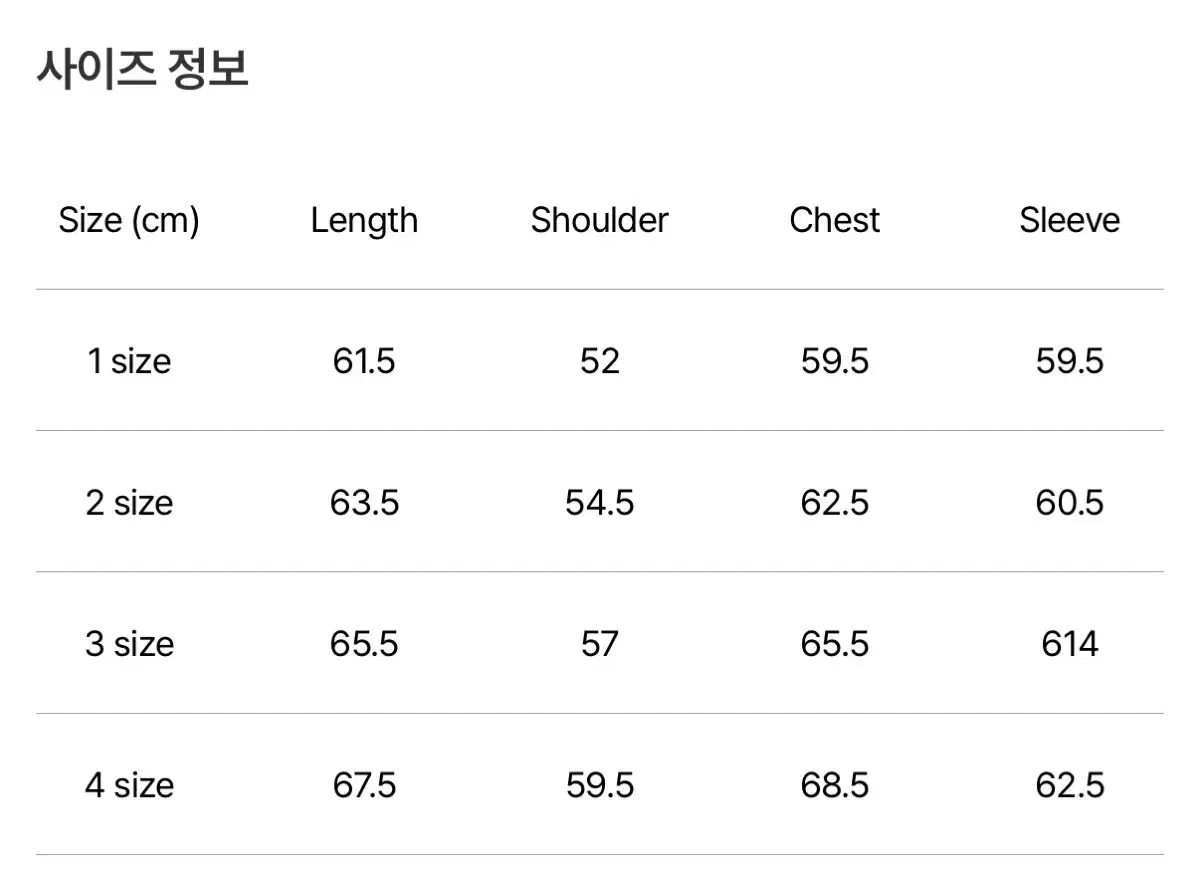Select the 54.5 shoulder value
The height and width of the screenshot is (874, 1200).
(599, 502)
